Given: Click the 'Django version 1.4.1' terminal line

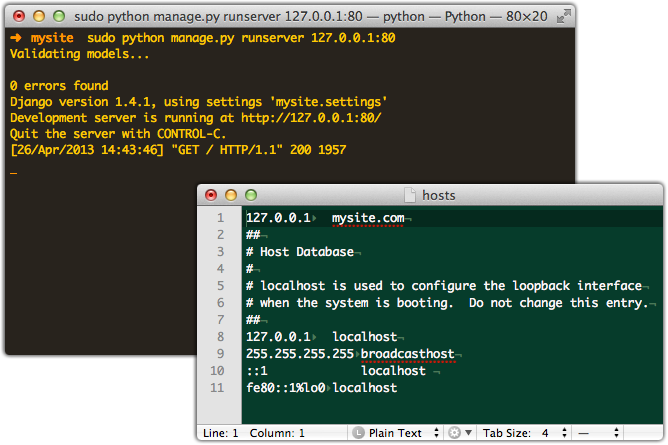Looking at the screenshot, I should tap(199, 102).
